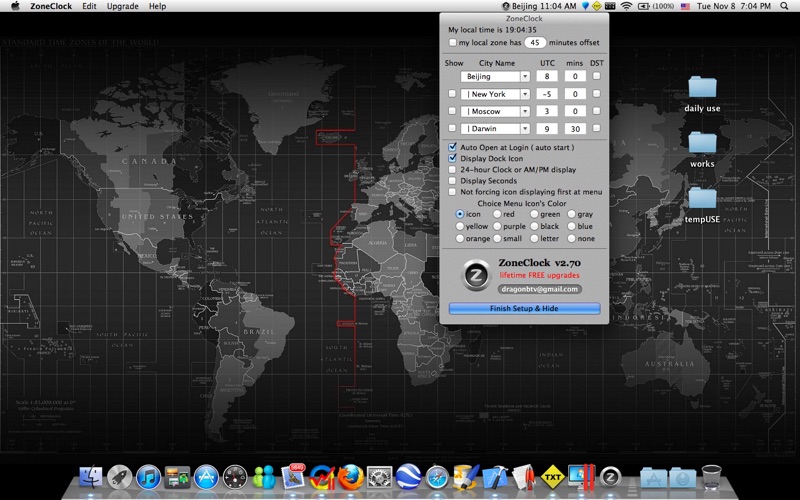Image resolution: width=800 pixels, height=500 pixels.
Task: Check Show box for Darwin
Action: (x=452, y=129)
